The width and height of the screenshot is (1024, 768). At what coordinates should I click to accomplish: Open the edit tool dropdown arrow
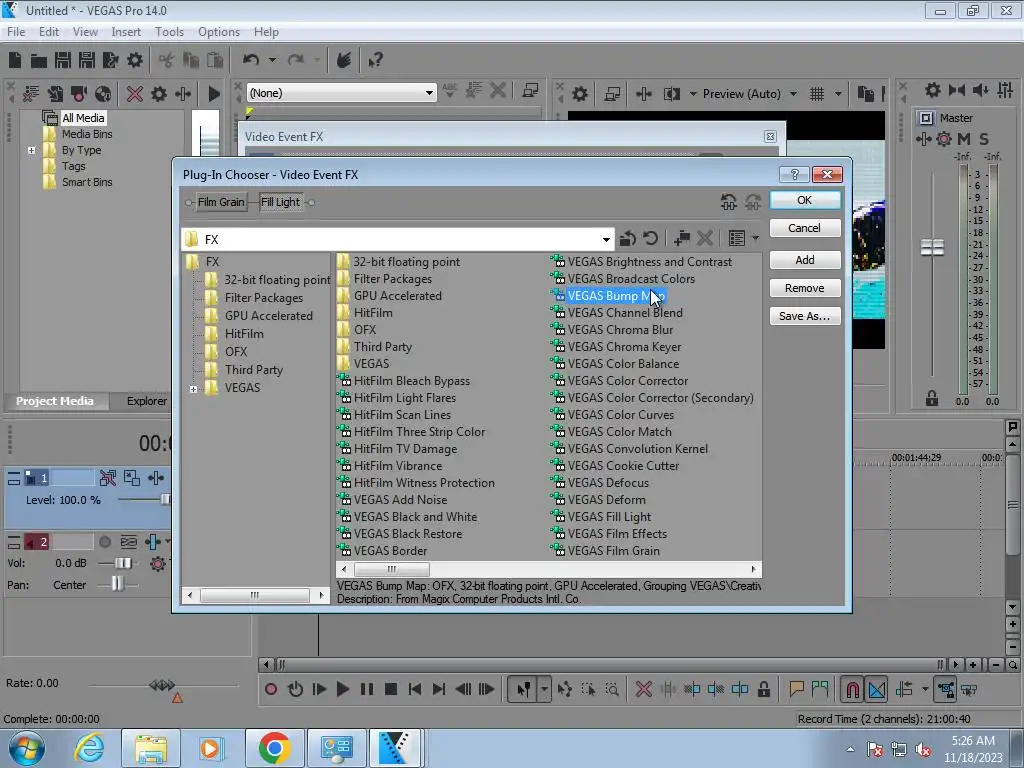click(544, 689)
